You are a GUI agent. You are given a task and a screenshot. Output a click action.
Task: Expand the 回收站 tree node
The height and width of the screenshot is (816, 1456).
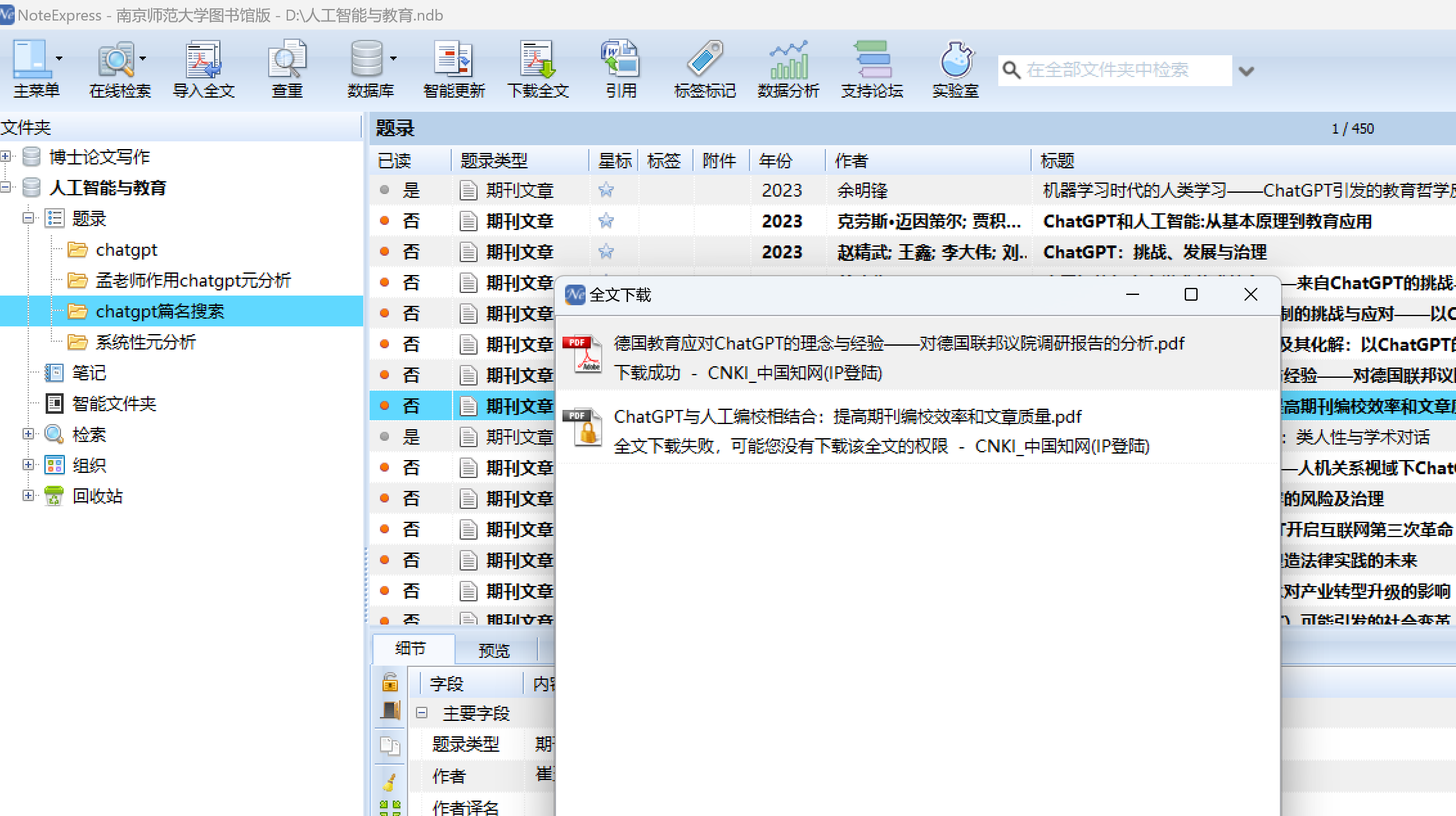point(28,495)
